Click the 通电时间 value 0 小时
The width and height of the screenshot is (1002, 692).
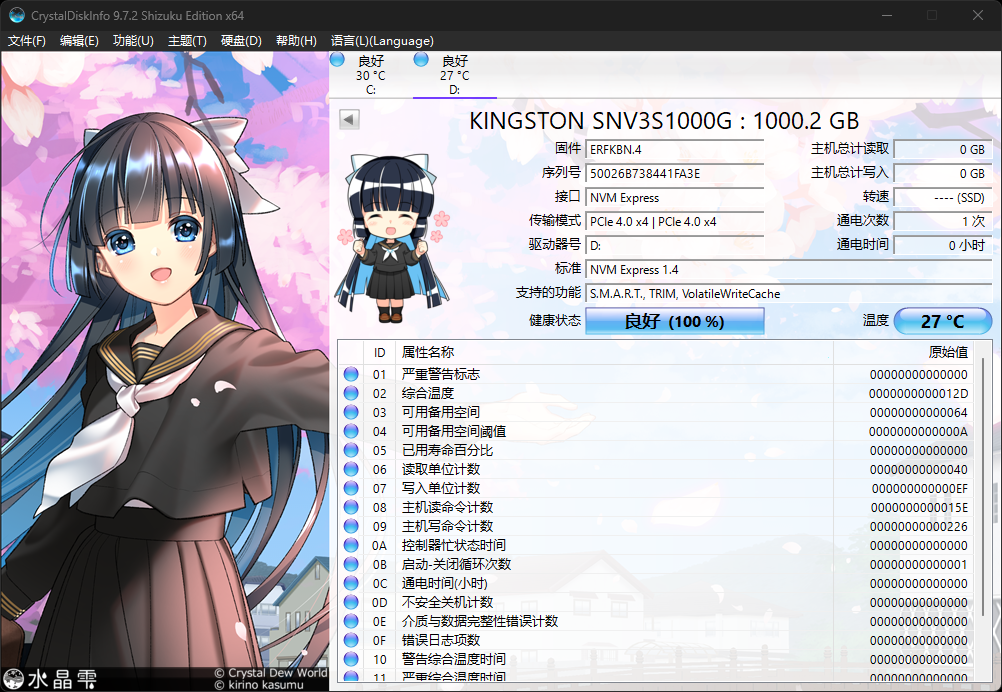coord(943,245)
